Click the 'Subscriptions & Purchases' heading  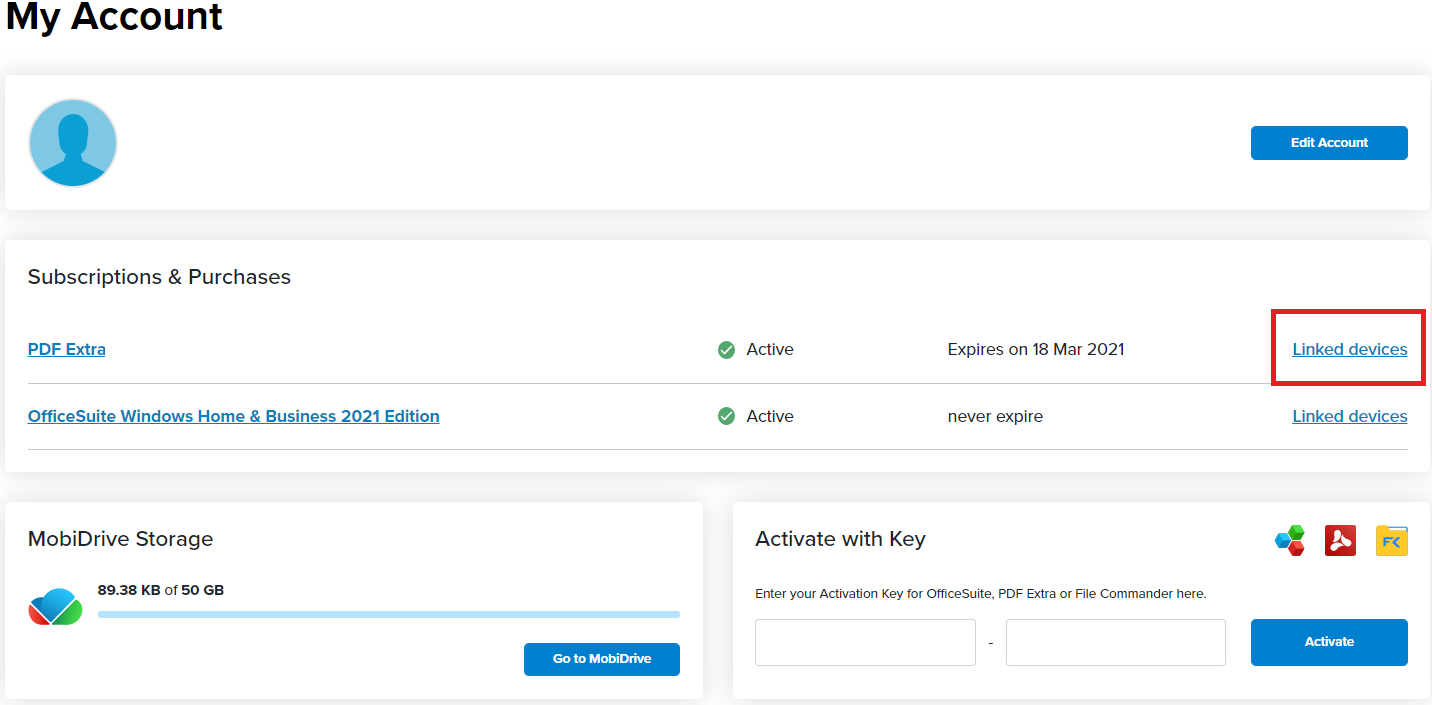coord(159,277)
